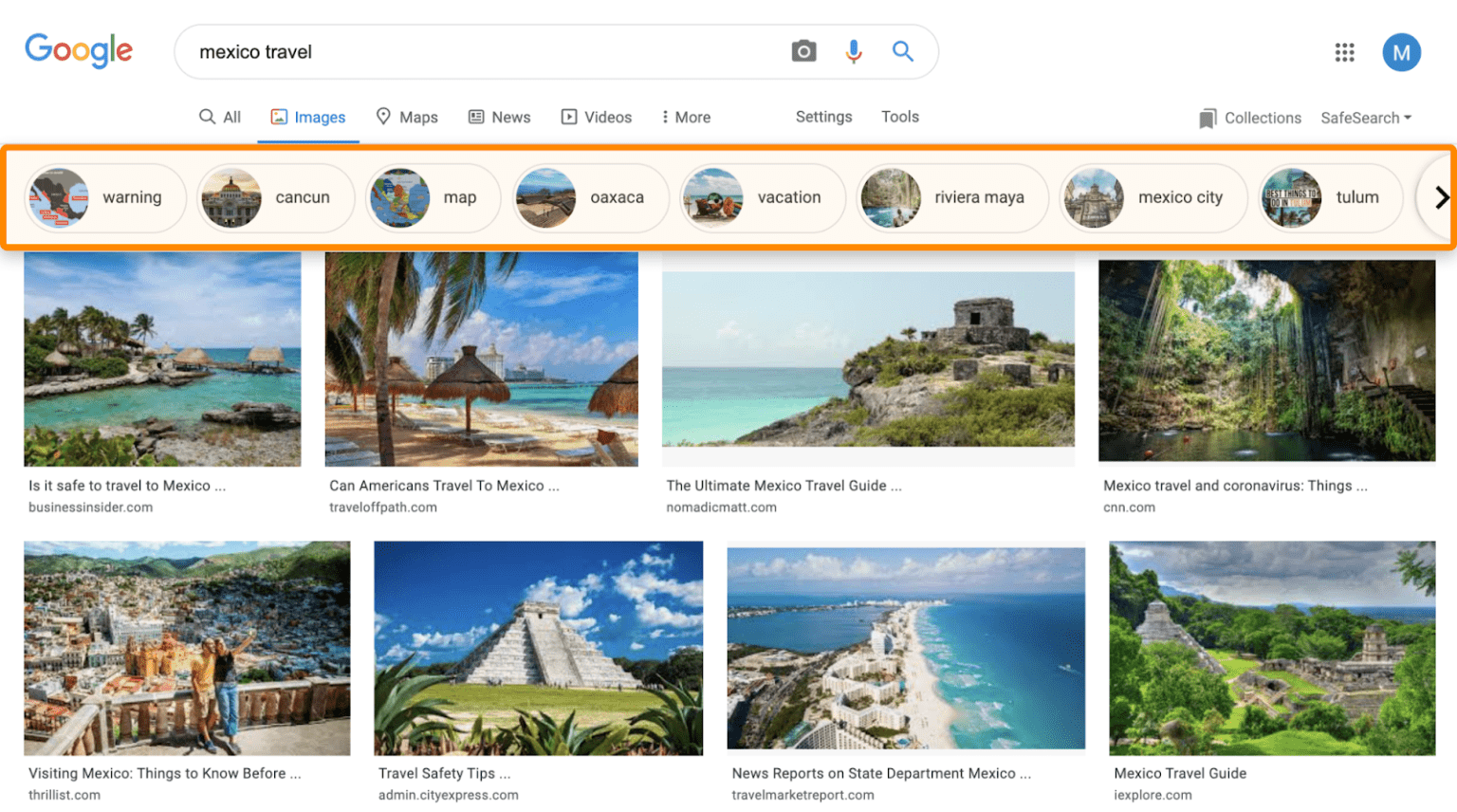Switch to the Videos tab
This screenshot has height=812, width=1457.
pyautogui.click(x=597, y=116)
